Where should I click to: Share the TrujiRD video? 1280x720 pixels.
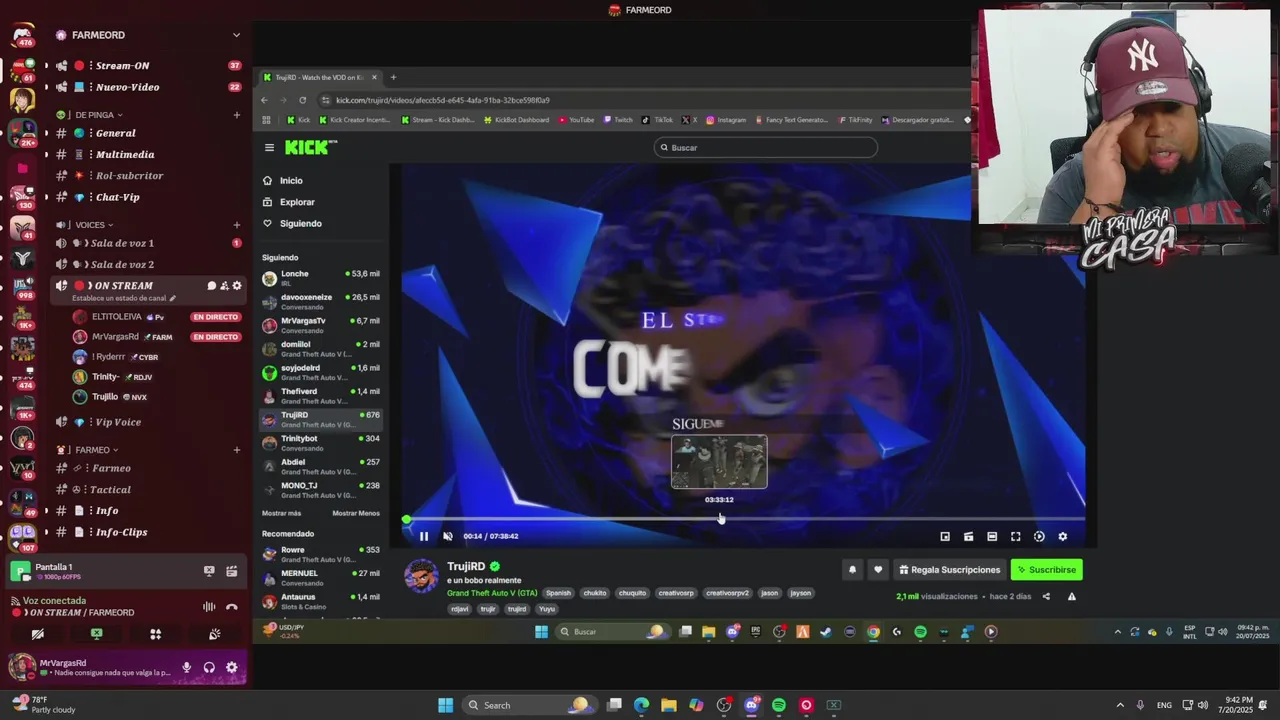pyautogui.click(x=1046, y=597)
